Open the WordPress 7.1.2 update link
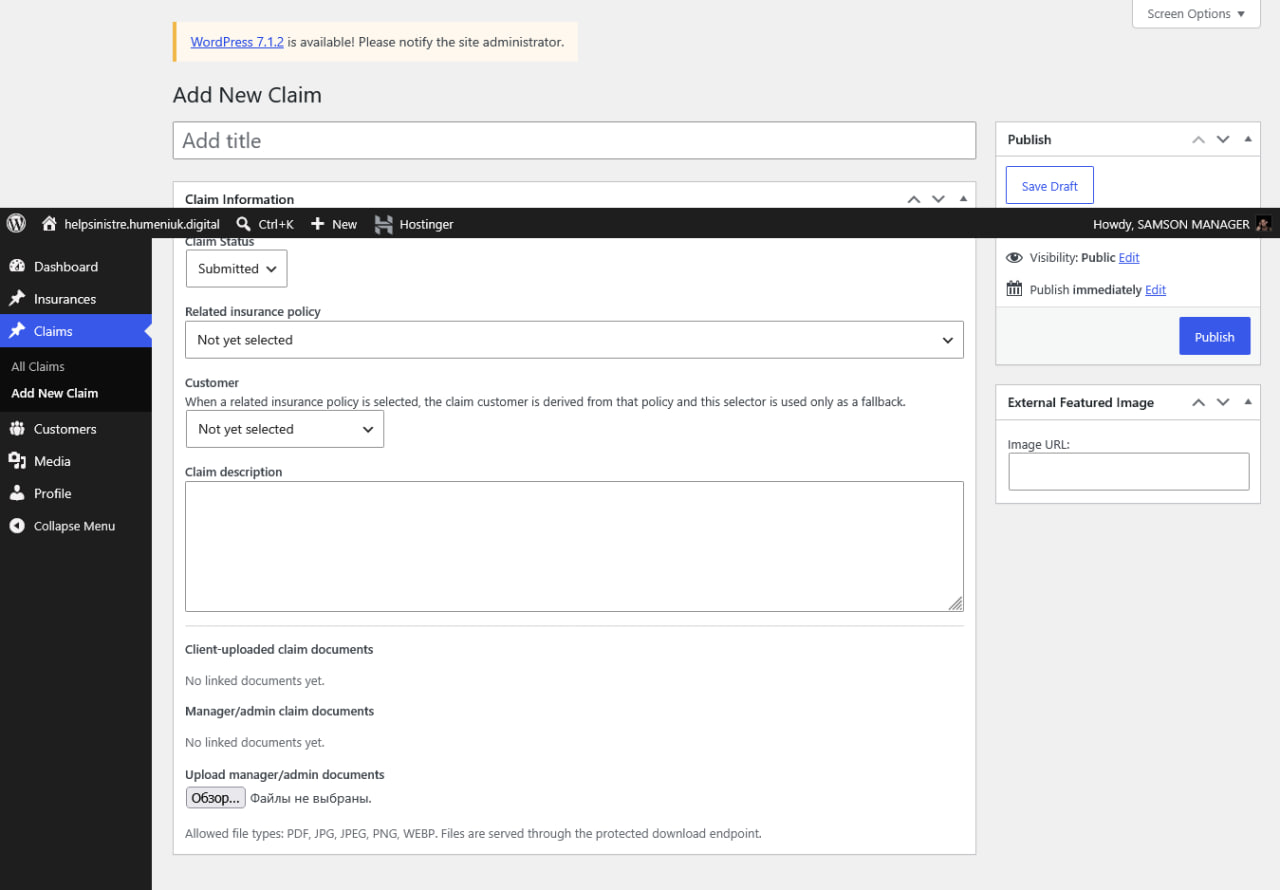Screen dimensions: 1280x890 pyautogui.click(x=237, y=42)
